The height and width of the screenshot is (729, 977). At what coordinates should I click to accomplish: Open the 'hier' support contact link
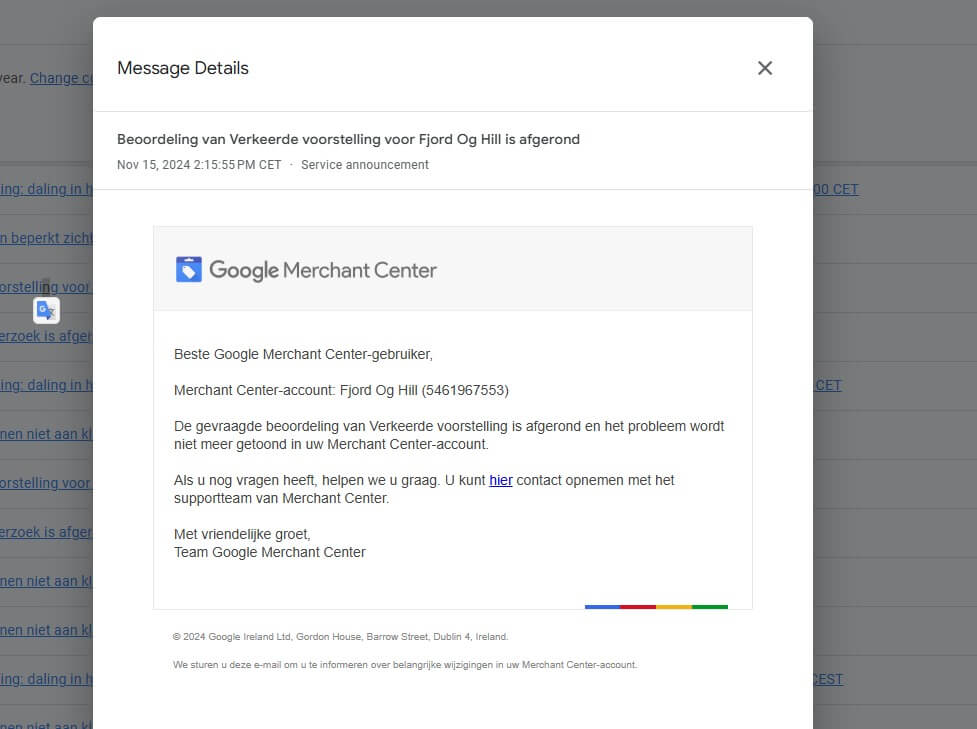coord(501,480)
